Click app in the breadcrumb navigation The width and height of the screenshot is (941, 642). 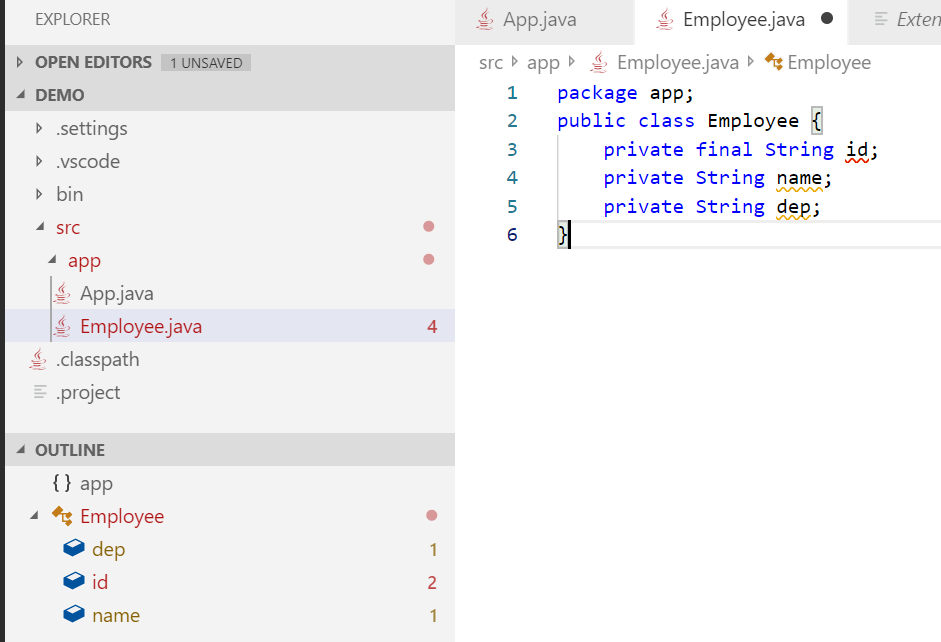(x=543, y=62)
